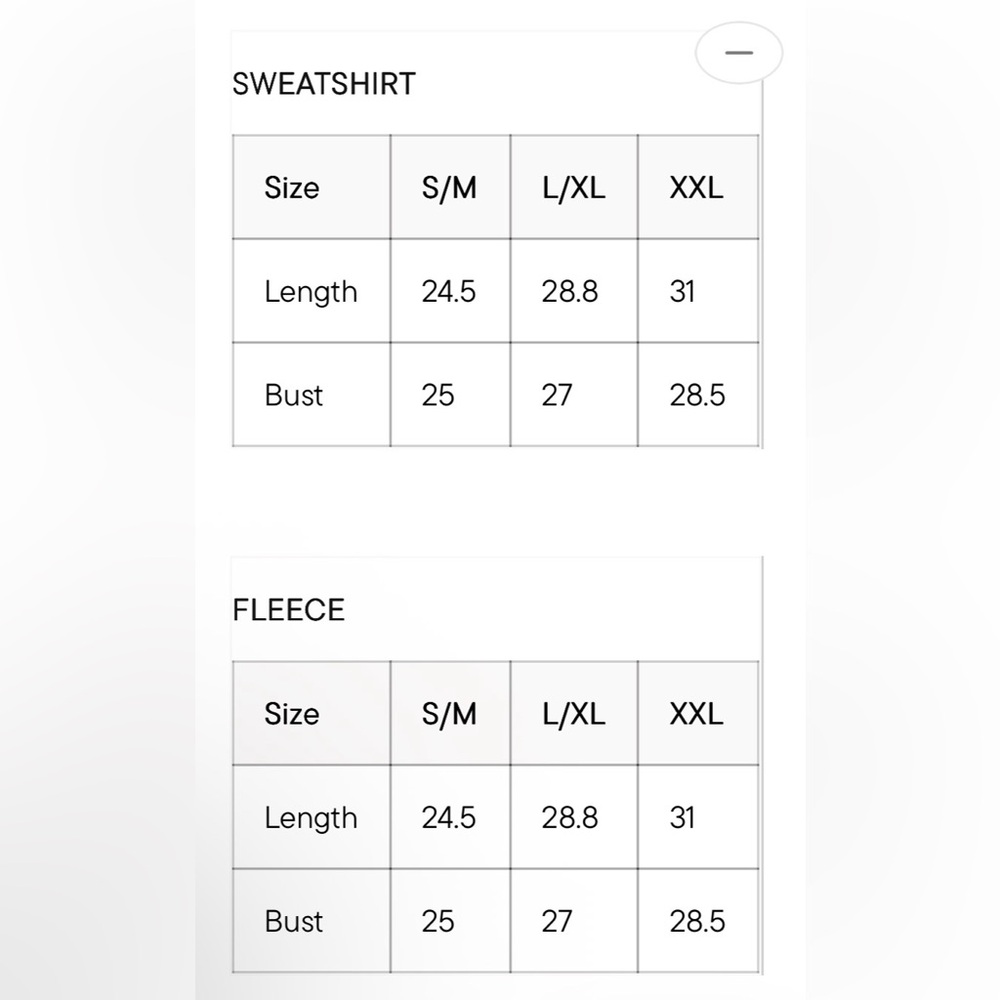Select the FLEECE section heading
Image resolution: width=1000 pixels, height=1000 pixels.
288,610
